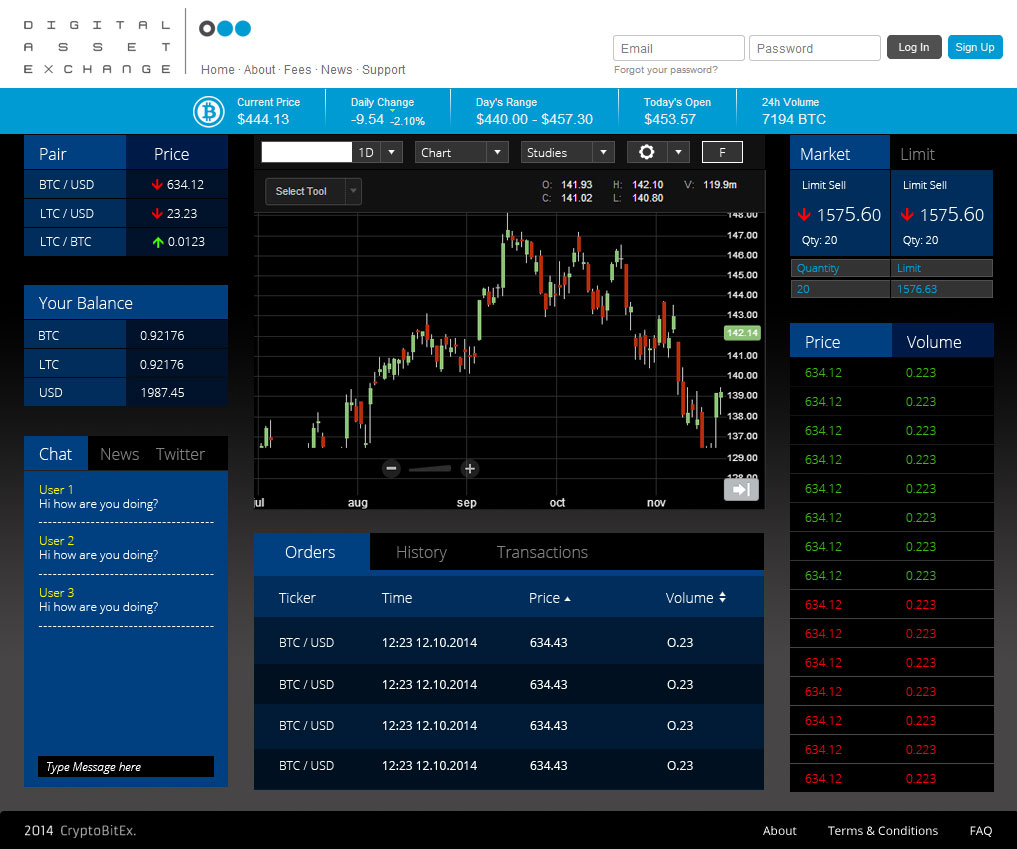1017x849 pixels.
Task: Select the LTC / USD pair row
Action: pyautogui.click(x=126, y=213)
